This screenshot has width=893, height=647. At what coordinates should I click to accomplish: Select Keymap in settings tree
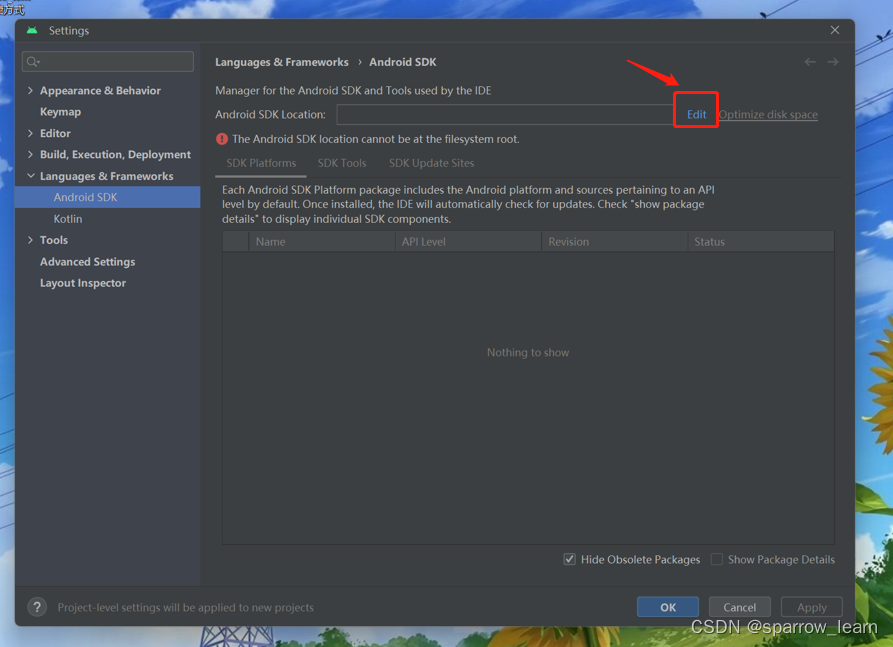[60, 112]
